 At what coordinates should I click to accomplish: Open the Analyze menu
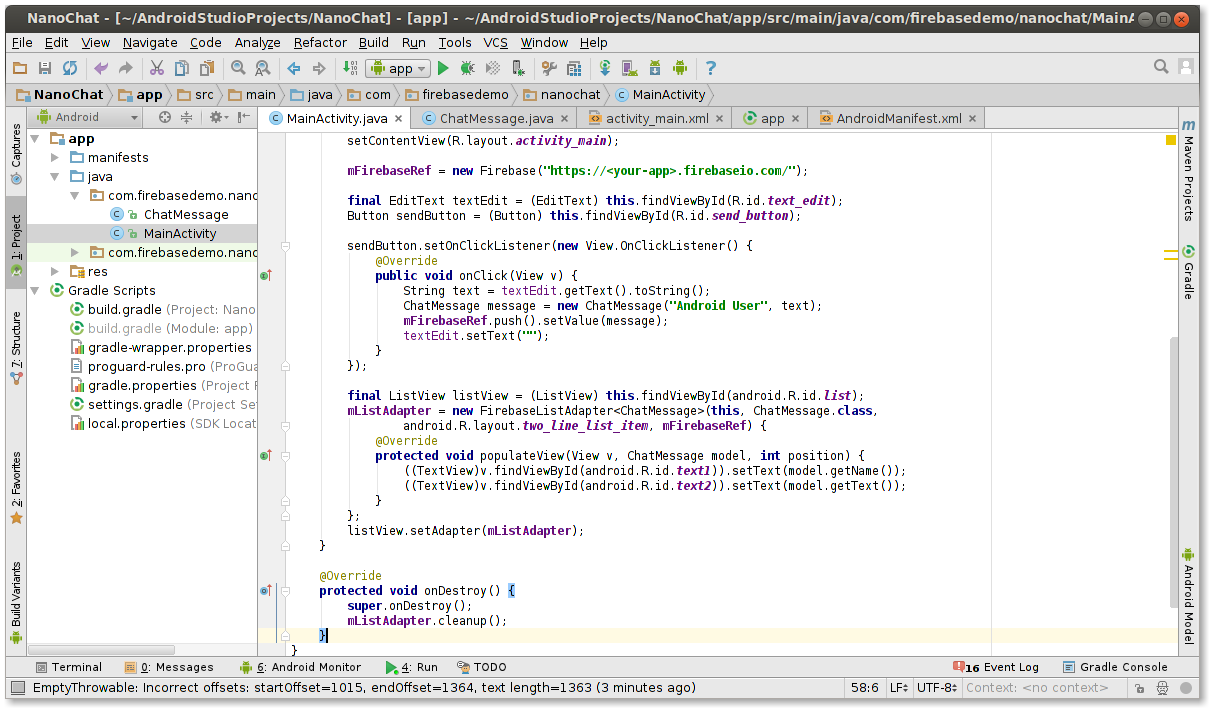coord(258,42)
